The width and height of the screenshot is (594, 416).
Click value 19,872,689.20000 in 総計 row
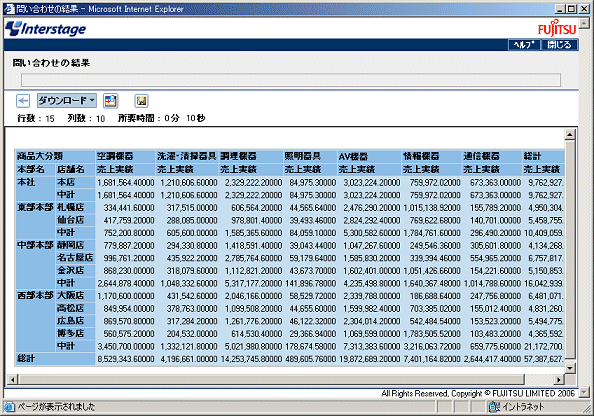pyautogui.click(x=369, y=359)
